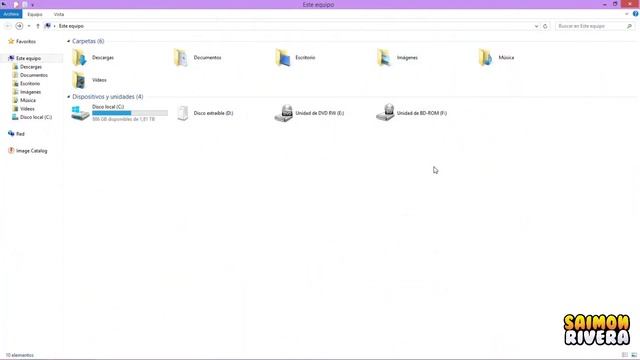
Task: Select the Unidad de BD-ROM (F:) icon
Action: (385, 113)
